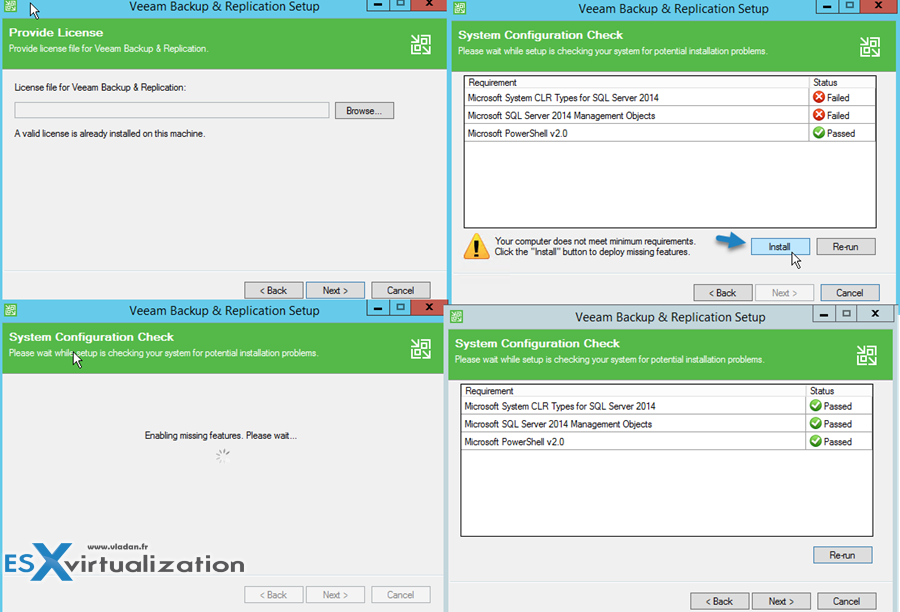Click Veeam title bar icon in failed check window

[x=460, y=8]
